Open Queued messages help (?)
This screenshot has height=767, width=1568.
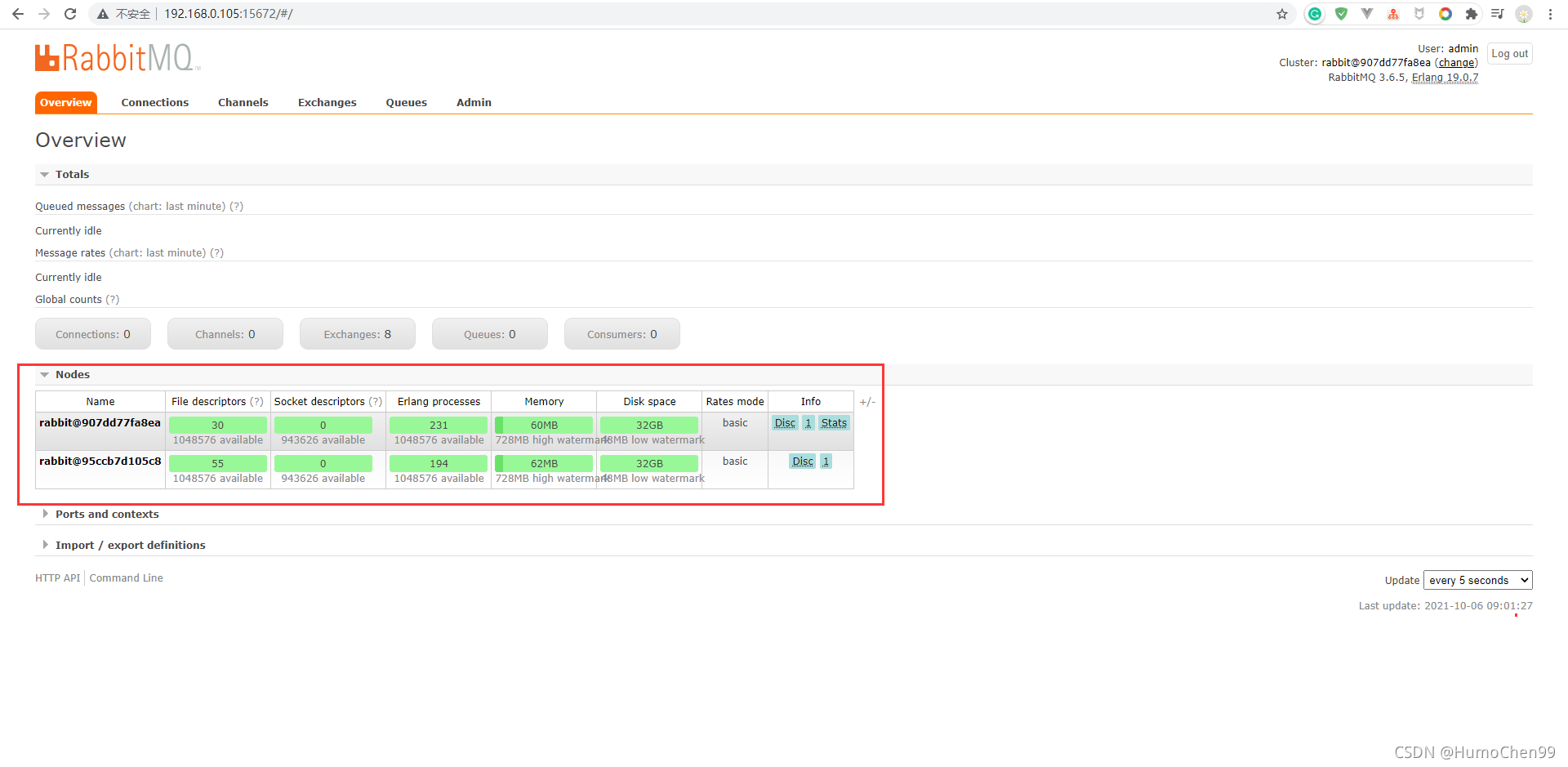point(236,207)
